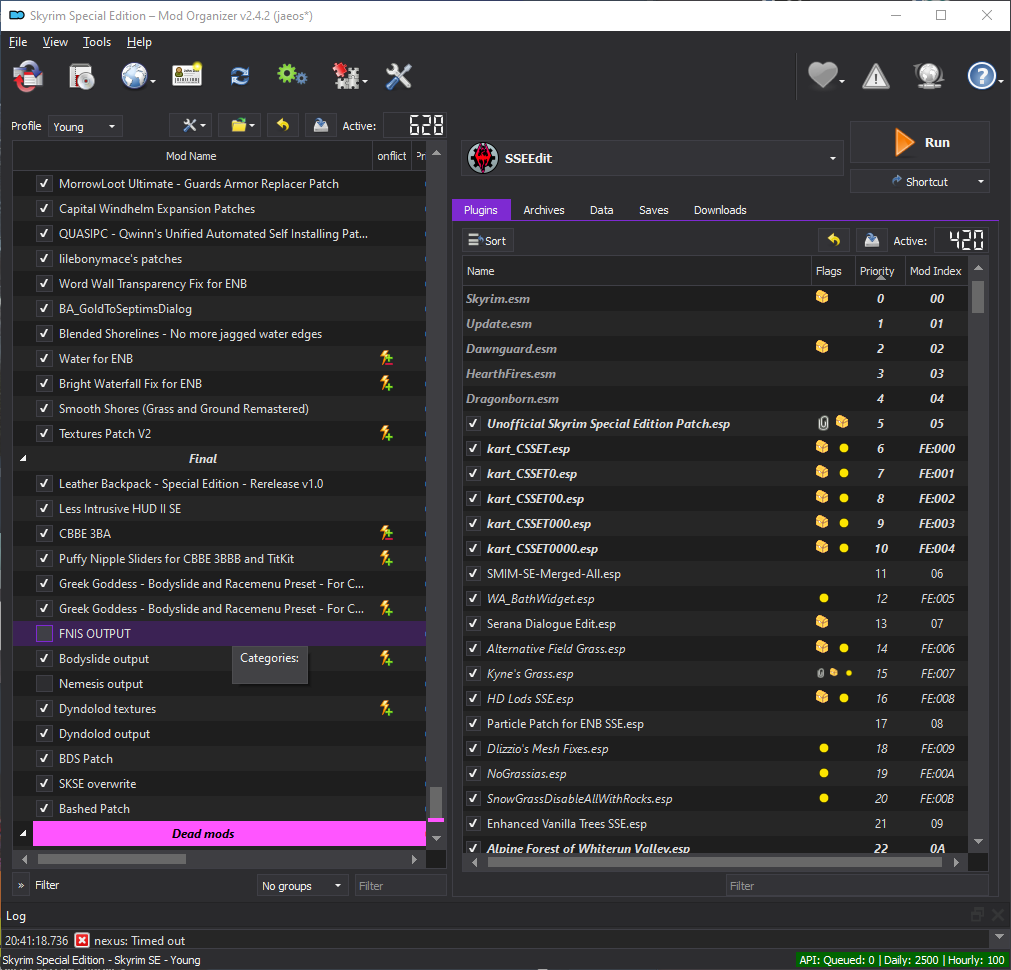Image resolution: width=1011 pixels, height=970 pixels.
Task: Click the plugin list scroll down arrow
Action: coord(978,842)
